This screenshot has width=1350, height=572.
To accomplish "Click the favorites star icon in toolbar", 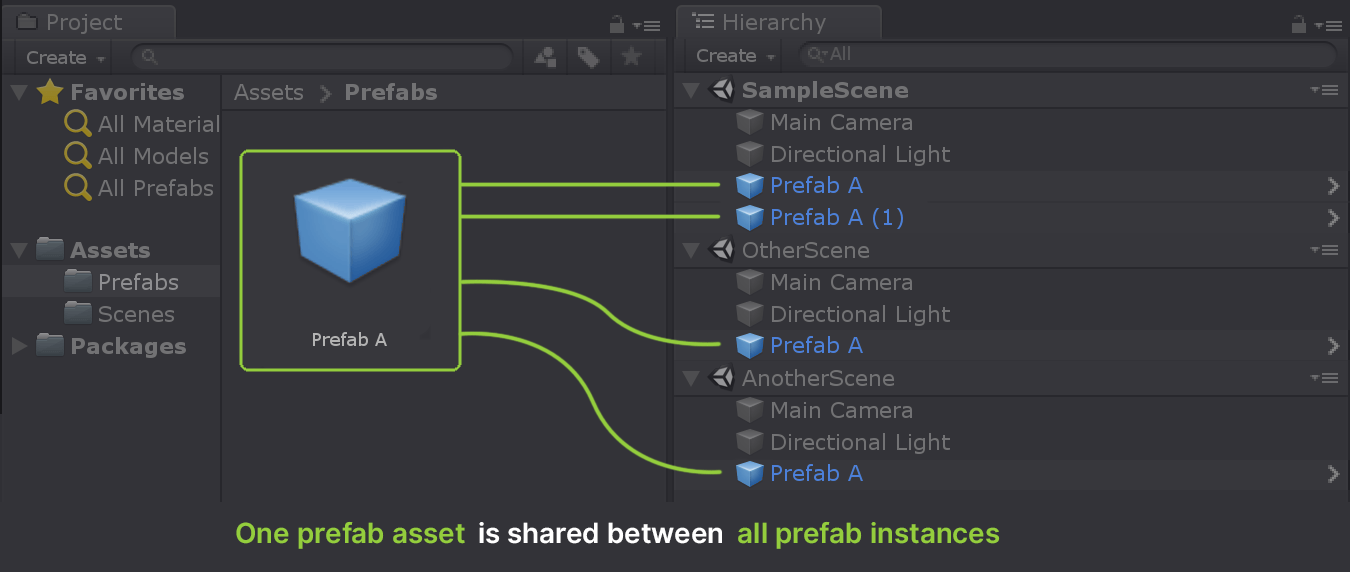I will [x=631, y=57].
